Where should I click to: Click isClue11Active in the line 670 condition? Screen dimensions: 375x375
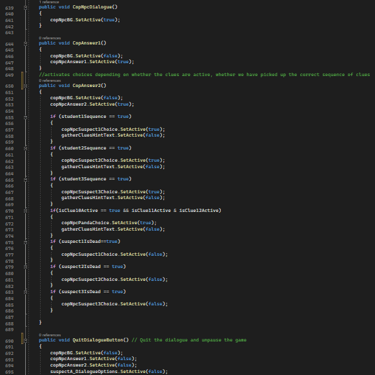point(151,211)
